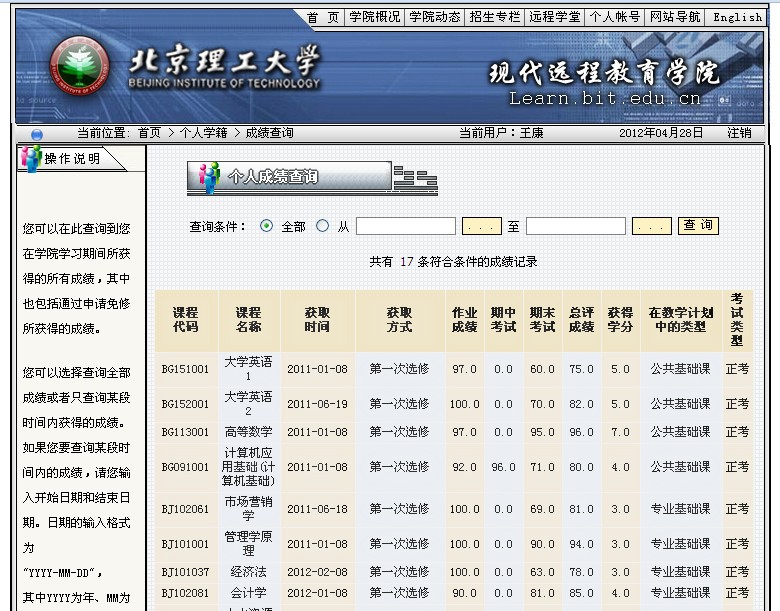Screen dimensions: 780x611
Task: Click the 期末考试 column header
Action: tap(542, 320)
